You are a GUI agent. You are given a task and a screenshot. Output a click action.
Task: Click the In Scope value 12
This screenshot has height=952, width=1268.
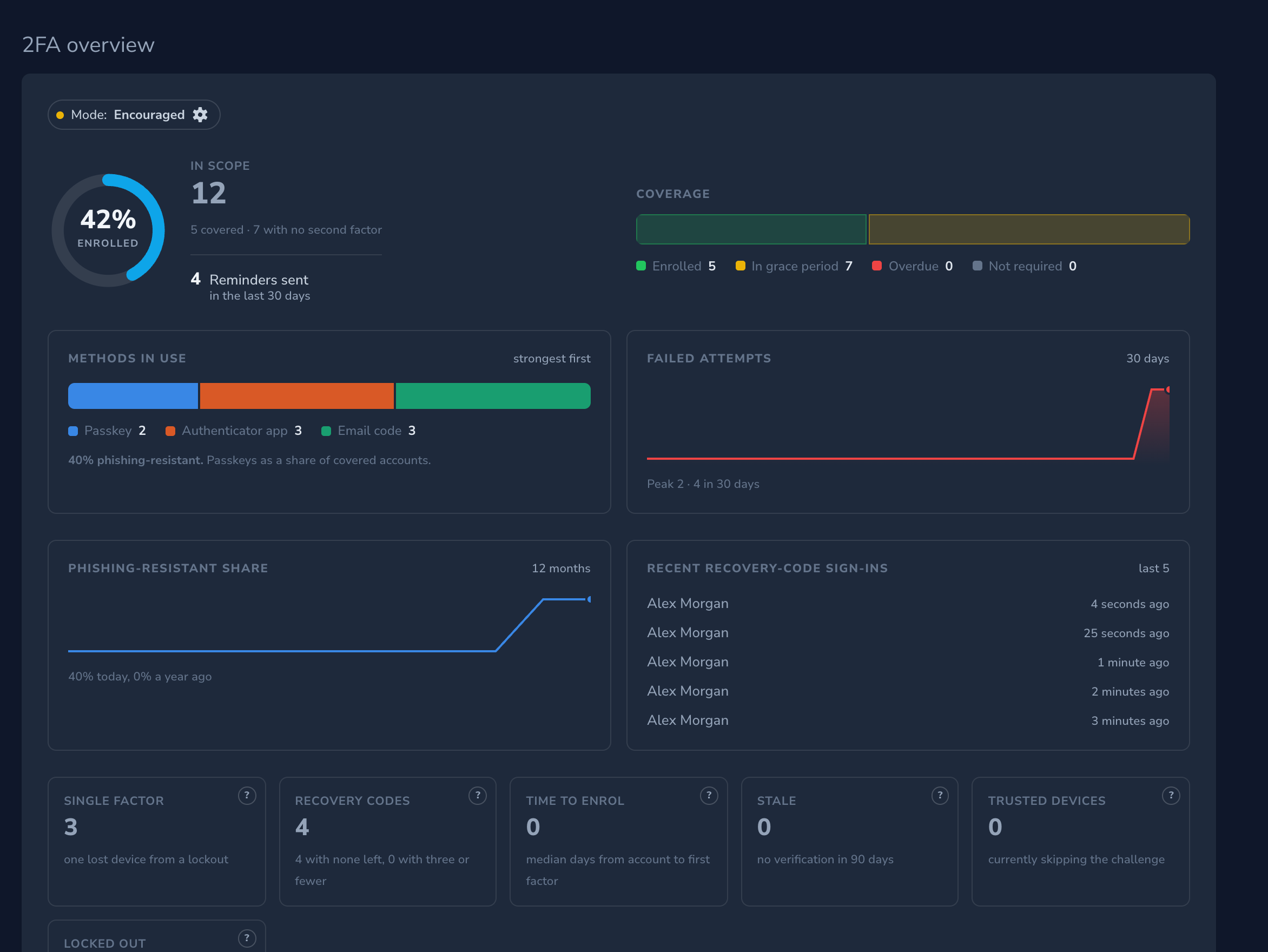pyautogui.click(x=209, y=193)
